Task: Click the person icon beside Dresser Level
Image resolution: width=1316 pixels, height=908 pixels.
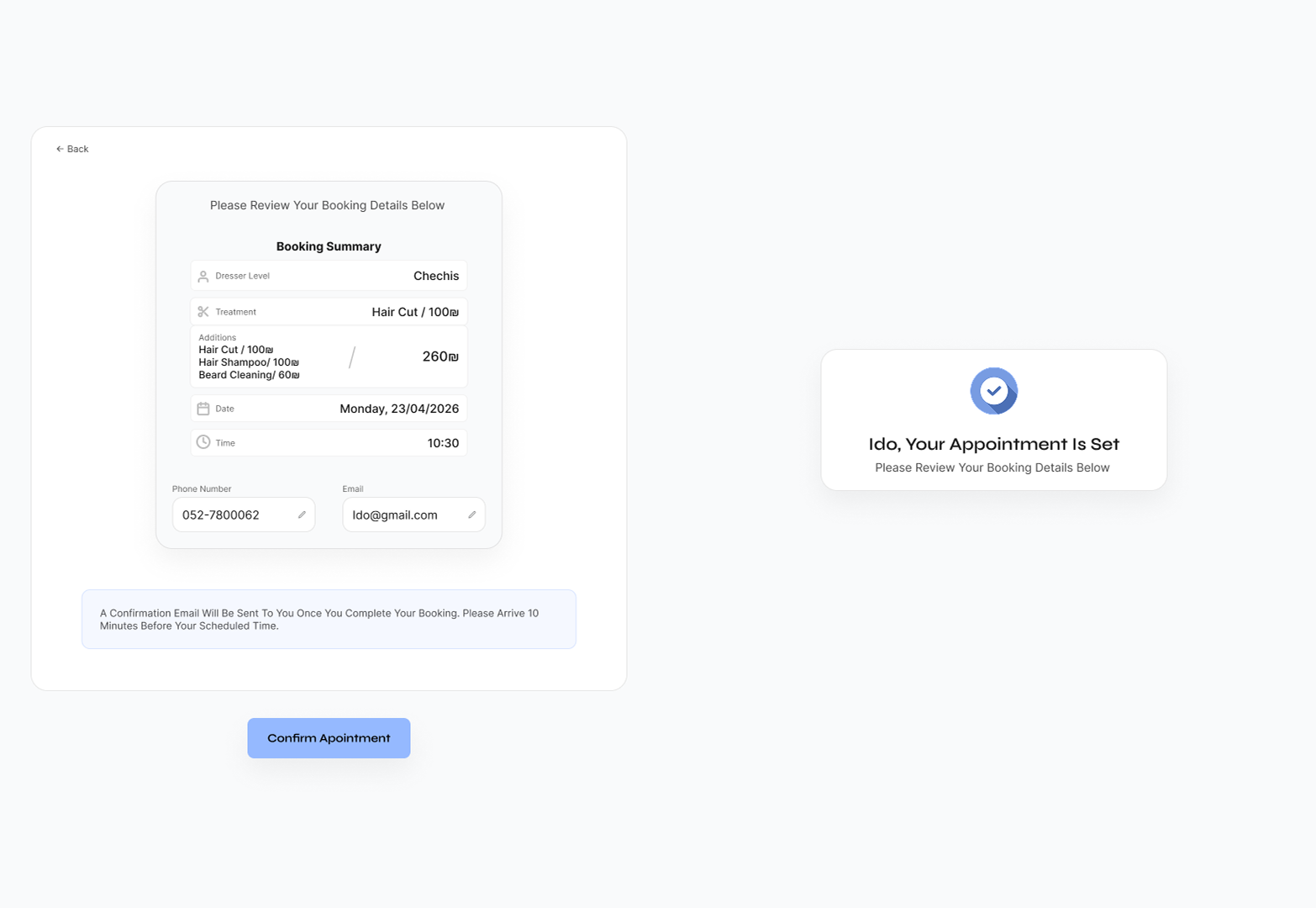Action: point(203,276)
